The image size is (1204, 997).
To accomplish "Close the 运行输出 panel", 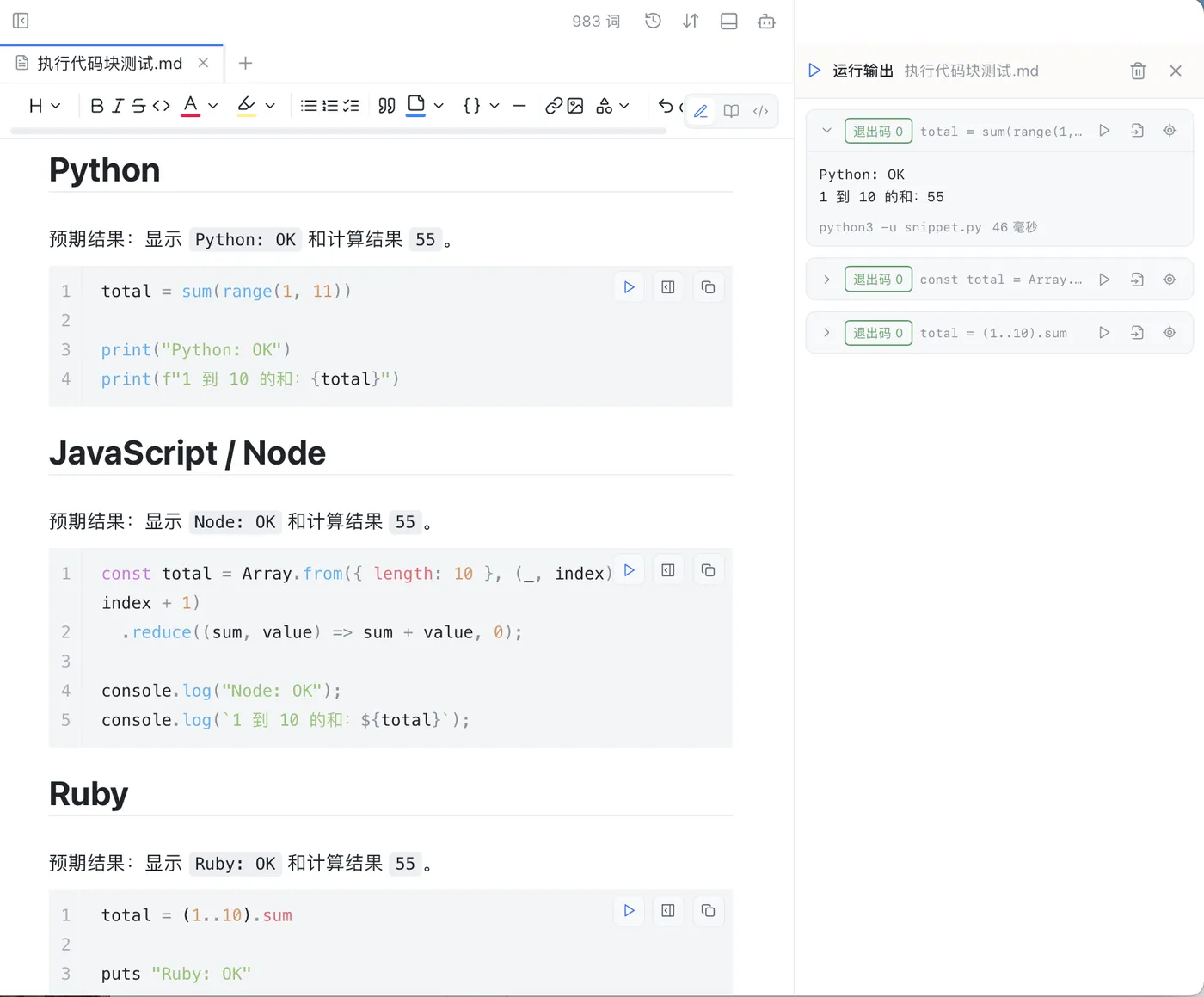I will [1176, 71].
